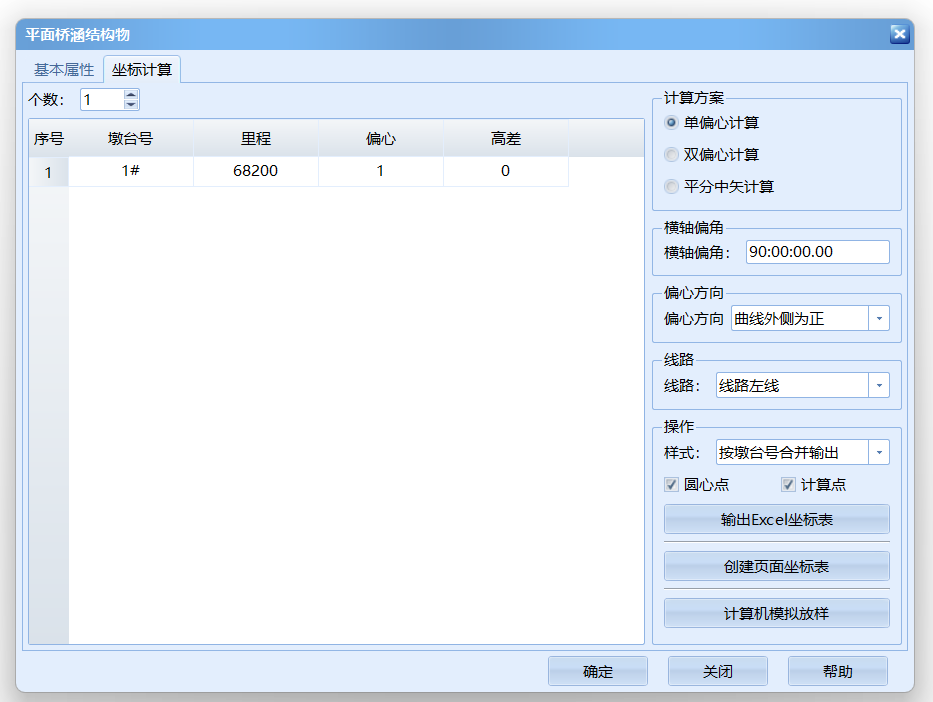This screenshot has height=702, width=933.
Task: Increase 个数 with spinner up arrow
Action: pos(131,95)
